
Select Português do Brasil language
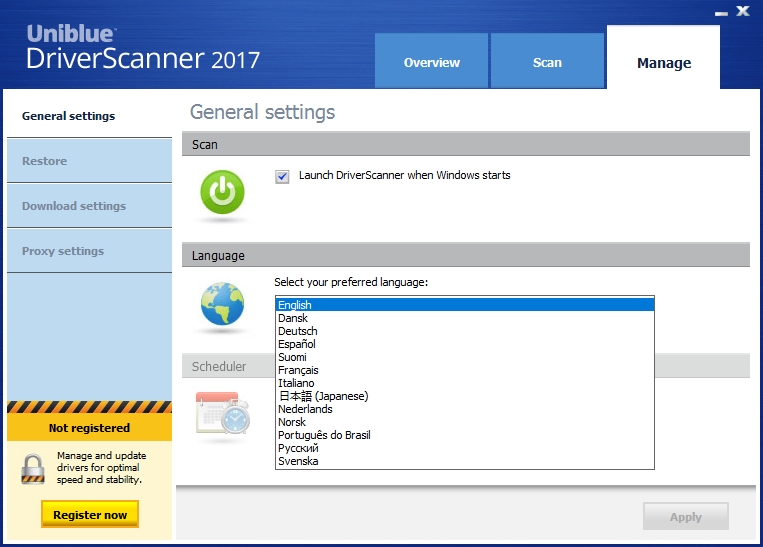(465, 435)
